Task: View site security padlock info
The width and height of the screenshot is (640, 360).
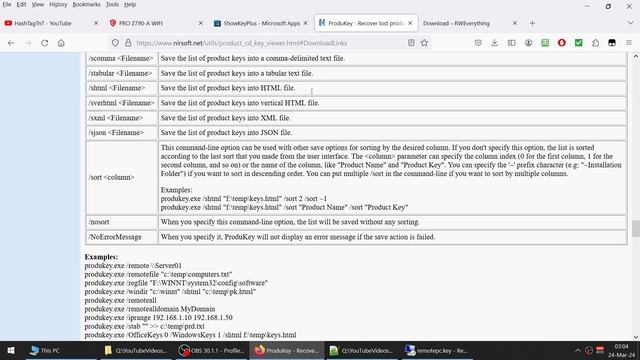Action: (x=128, y=43)
